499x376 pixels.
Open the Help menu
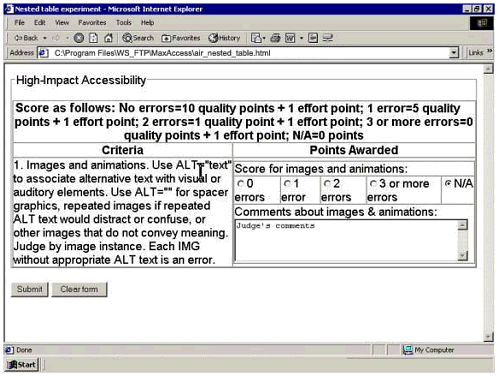147,23
